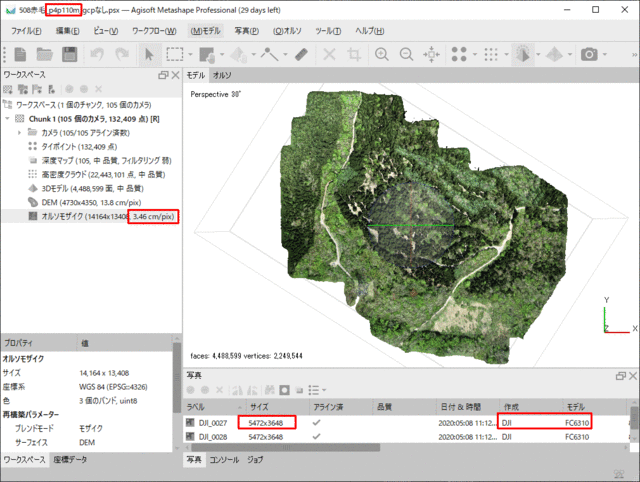Viewport: 640px width, 482px height.
Task: Click the Redo arrow in the toolbar
Action: [x=121, y=54]
